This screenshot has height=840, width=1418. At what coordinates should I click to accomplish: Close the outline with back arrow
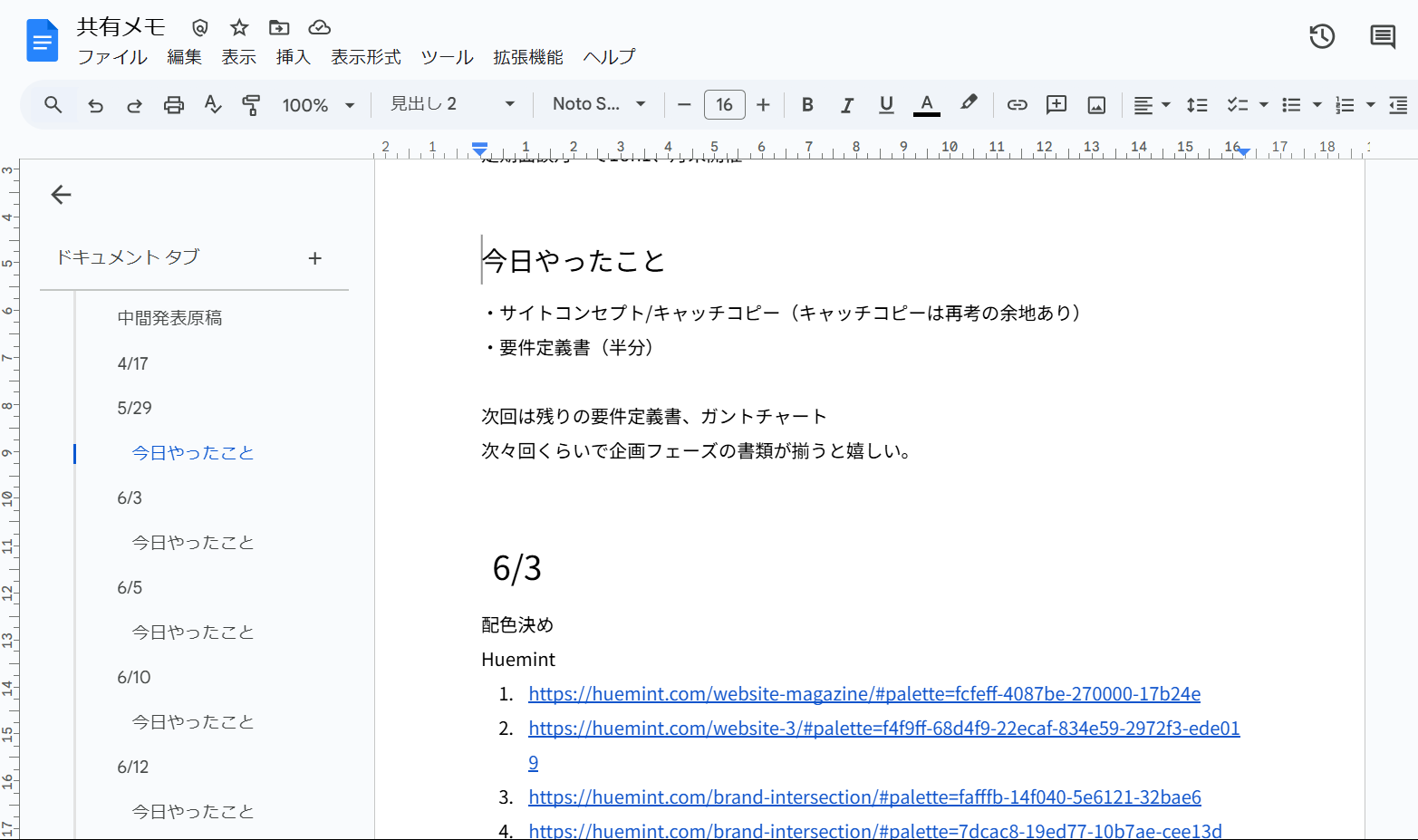pyautogui.click(x=61, y=195)
